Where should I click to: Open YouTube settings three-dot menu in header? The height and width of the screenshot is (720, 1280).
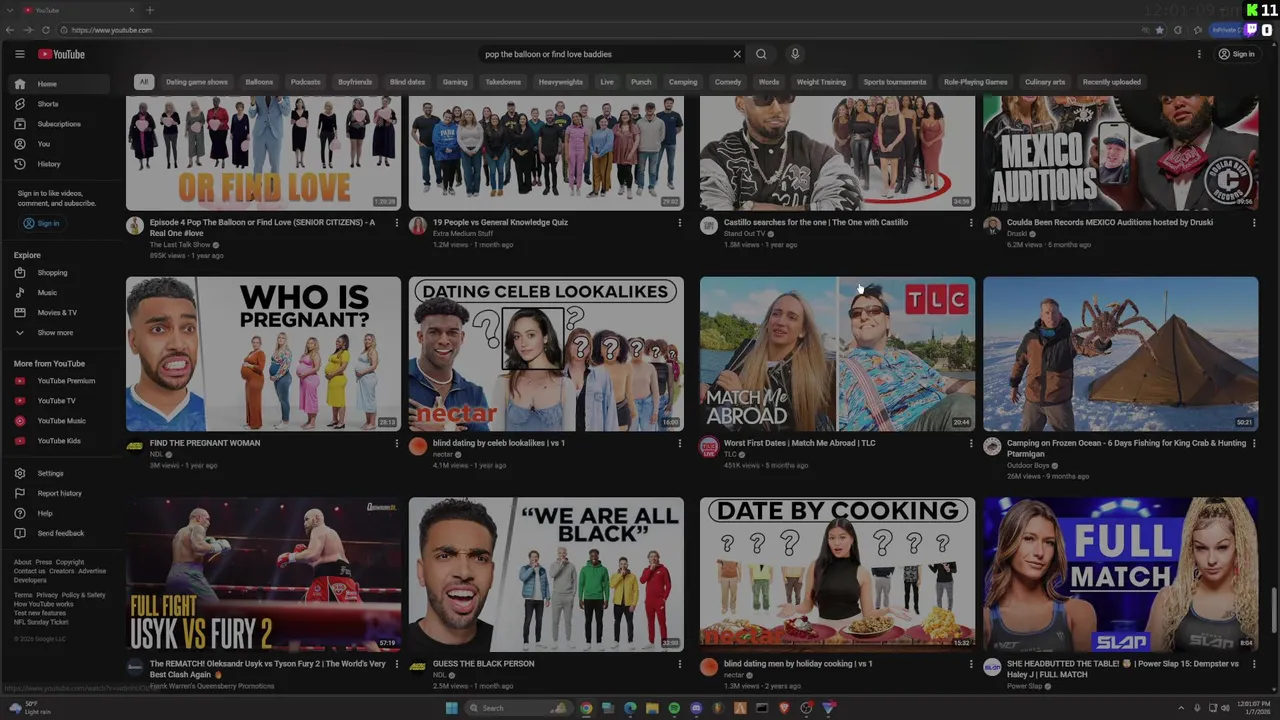click(x=1199, y=54)
